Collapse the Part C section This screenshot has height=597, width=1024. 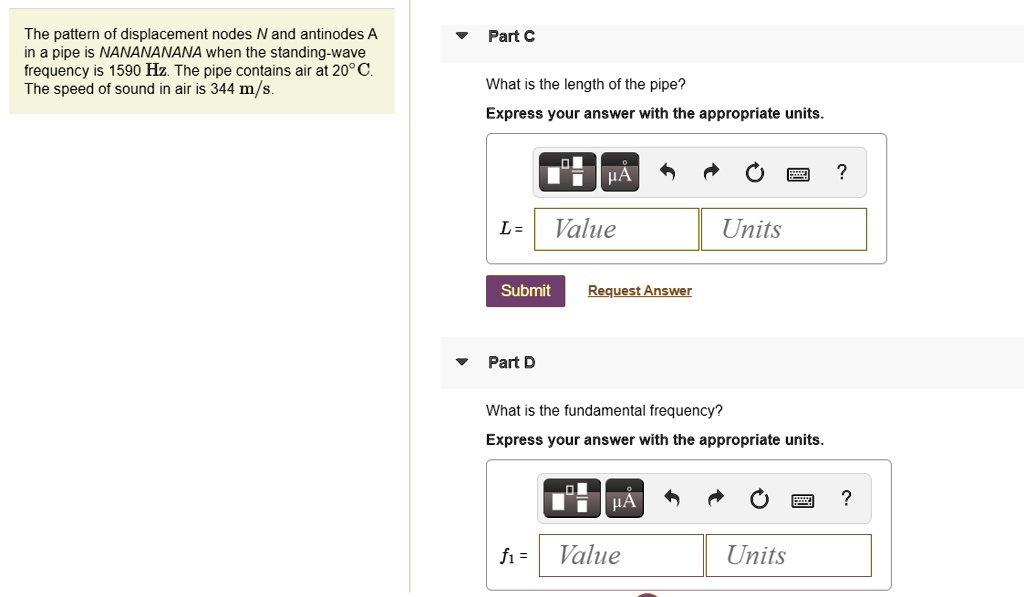[461, 35]
